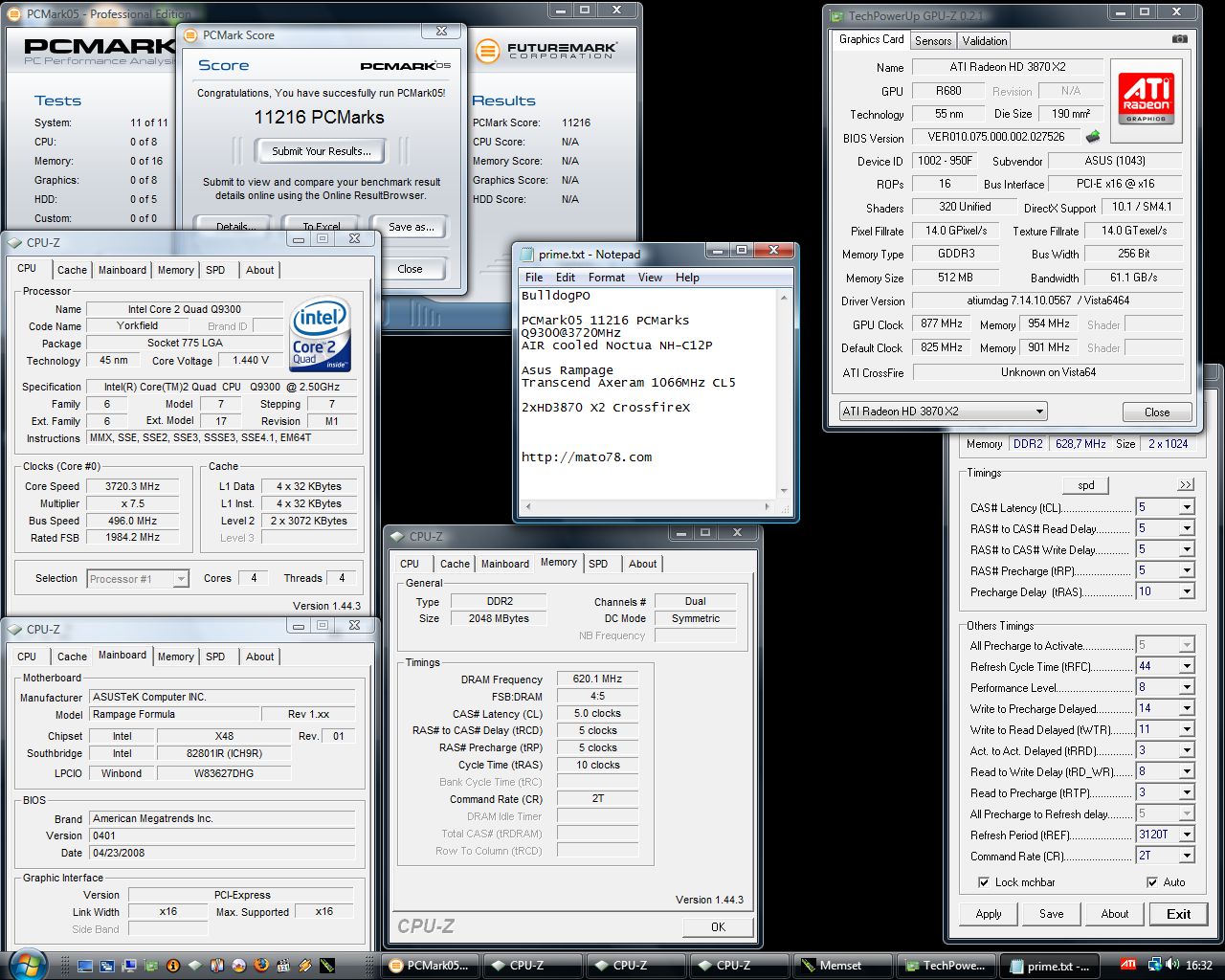Click To Excel button
The height and width of the screenshot is (980, 1225).
pos(322,227)
